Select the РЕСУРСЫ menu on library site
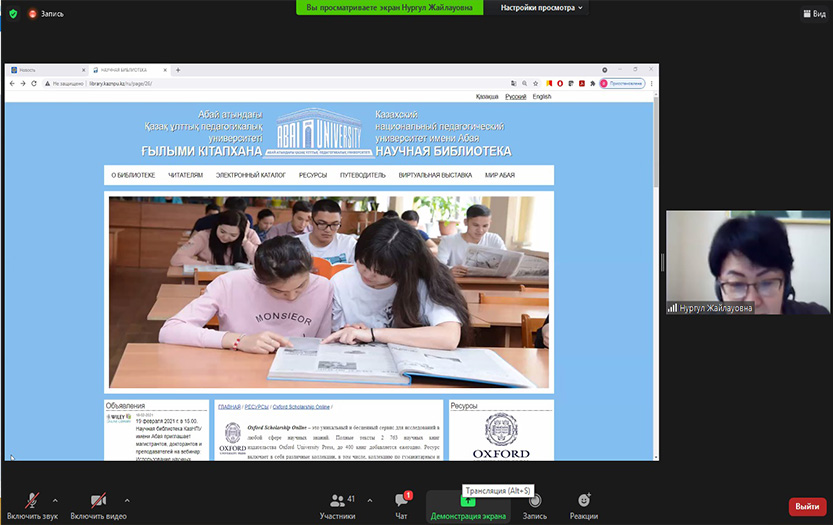The image size is (833, 525). click(x=313, y=175)
